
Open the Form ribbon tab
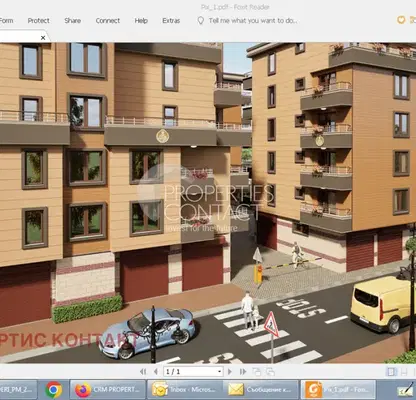(7, 21)
